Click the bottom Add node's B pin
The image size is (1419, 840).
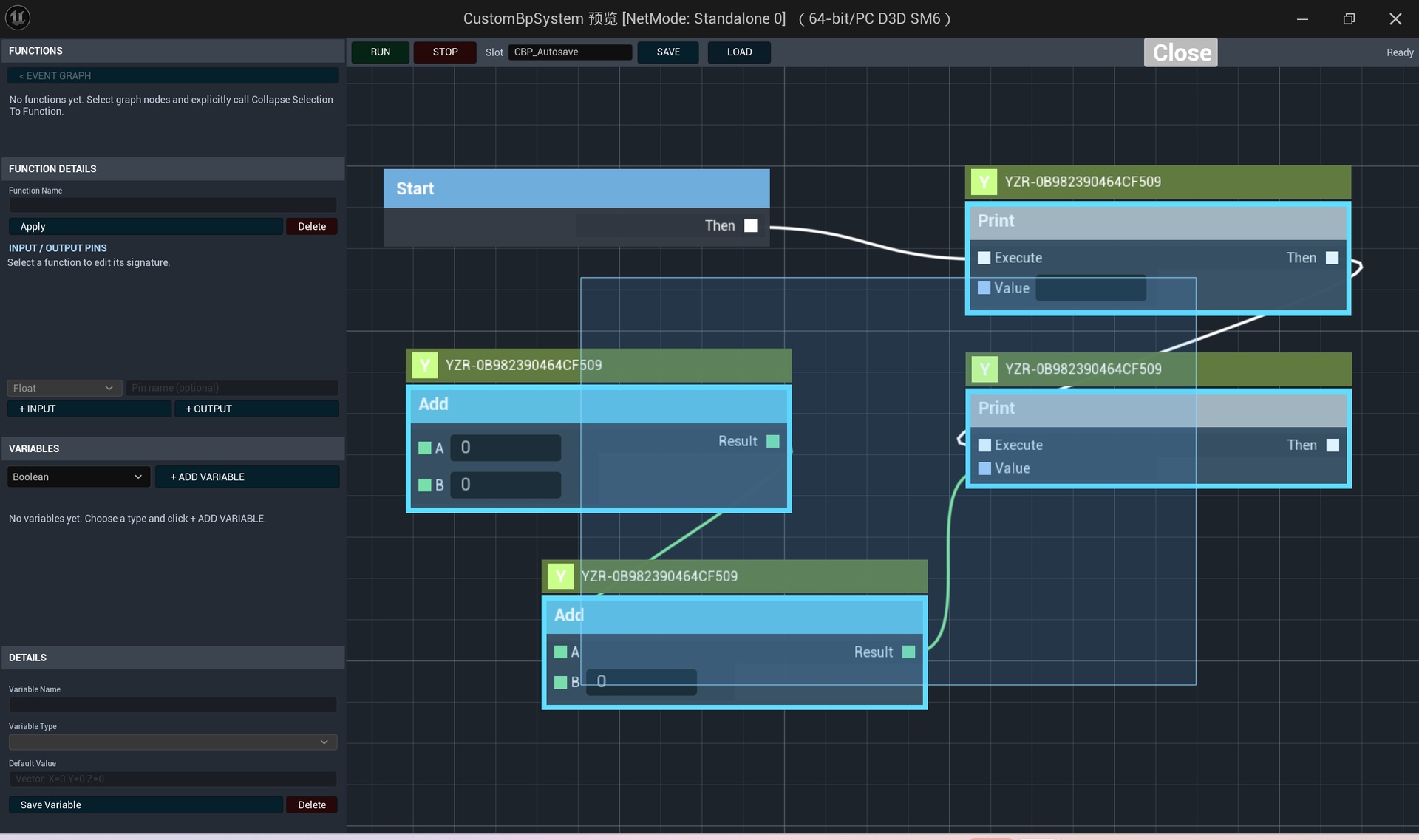[561, 682]
